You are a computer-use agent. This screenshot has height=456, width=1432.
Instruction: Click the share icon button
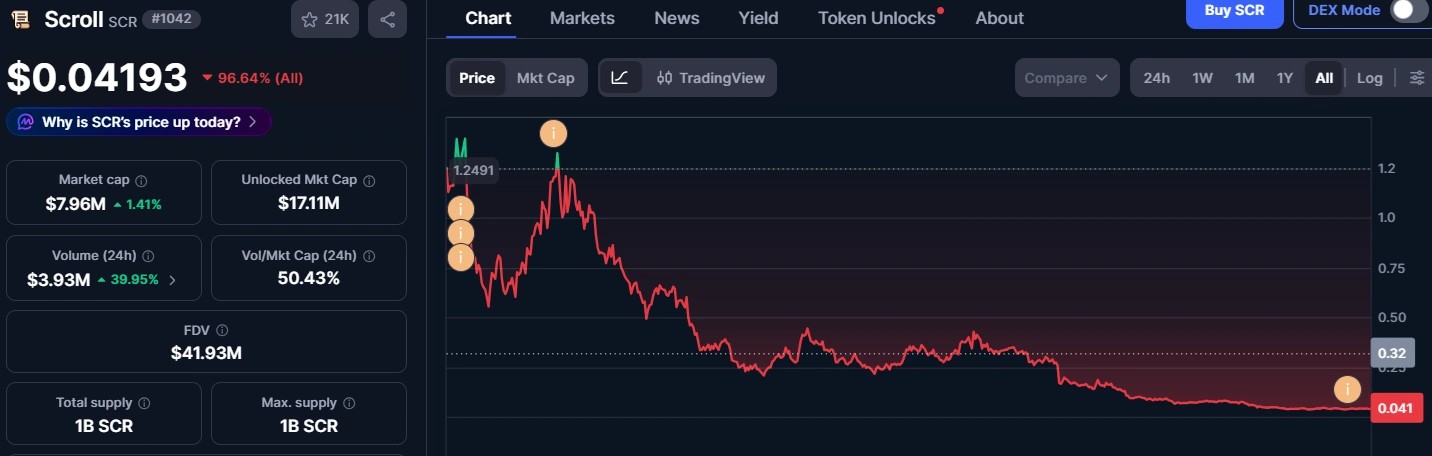click(x=387, y=19)
